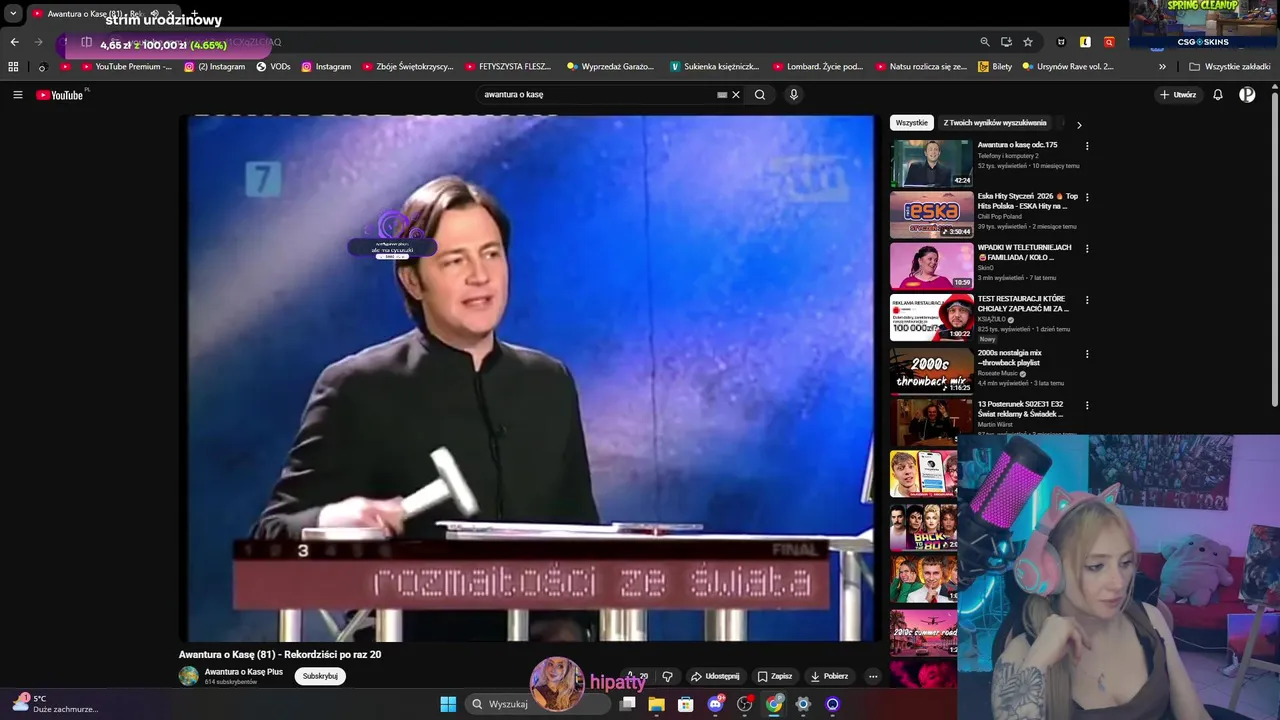
Task: Open the Awantura o Kasę Plus channel name
Action: coord(244,672)
